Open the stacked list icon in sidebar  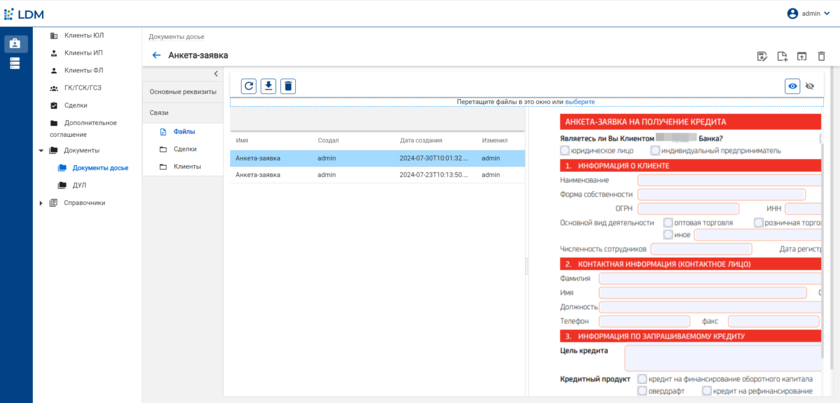(x=15, y=64)
